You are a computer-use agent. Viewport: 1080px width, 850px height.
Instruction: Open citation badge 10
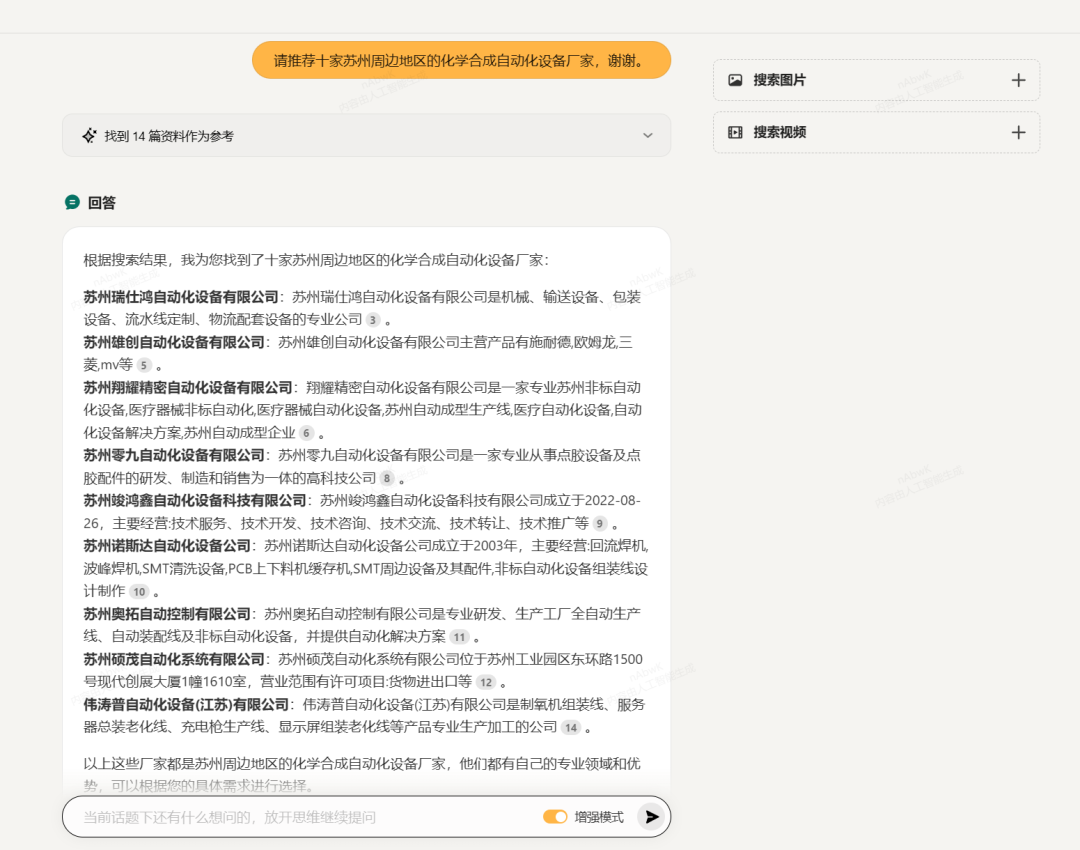pos(139,592)
